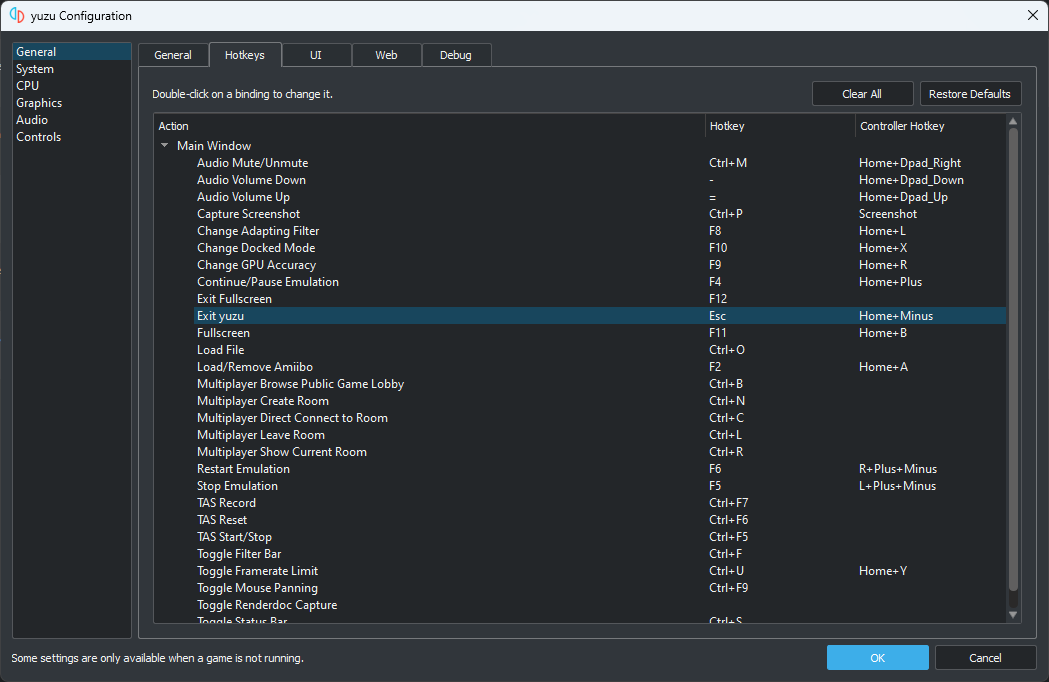
Task: Select Toggle Renderdoc Capture row
Action: tap(600, 605)
